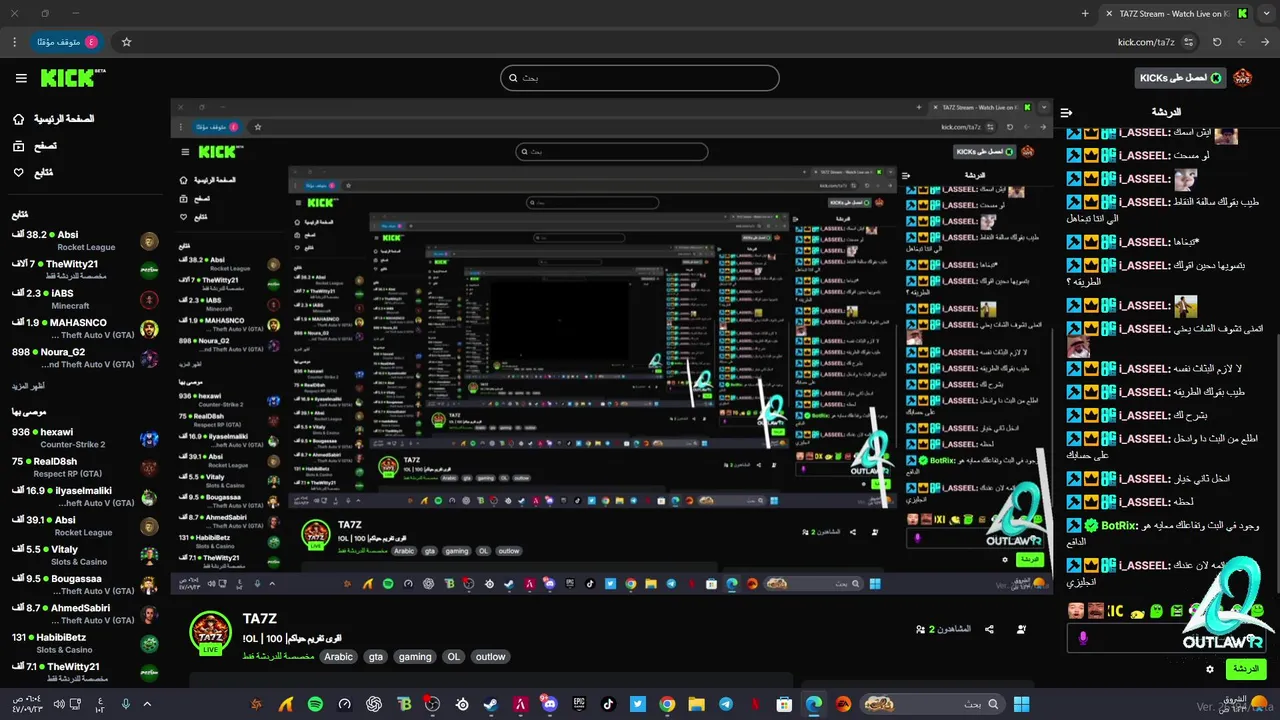Open TikTok from the taskbar
The image size is (1280, 720).
608,704
